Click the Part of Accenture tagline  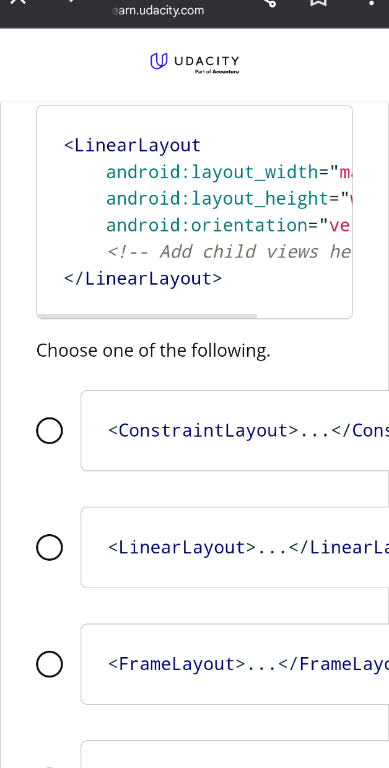pos(217,72)
